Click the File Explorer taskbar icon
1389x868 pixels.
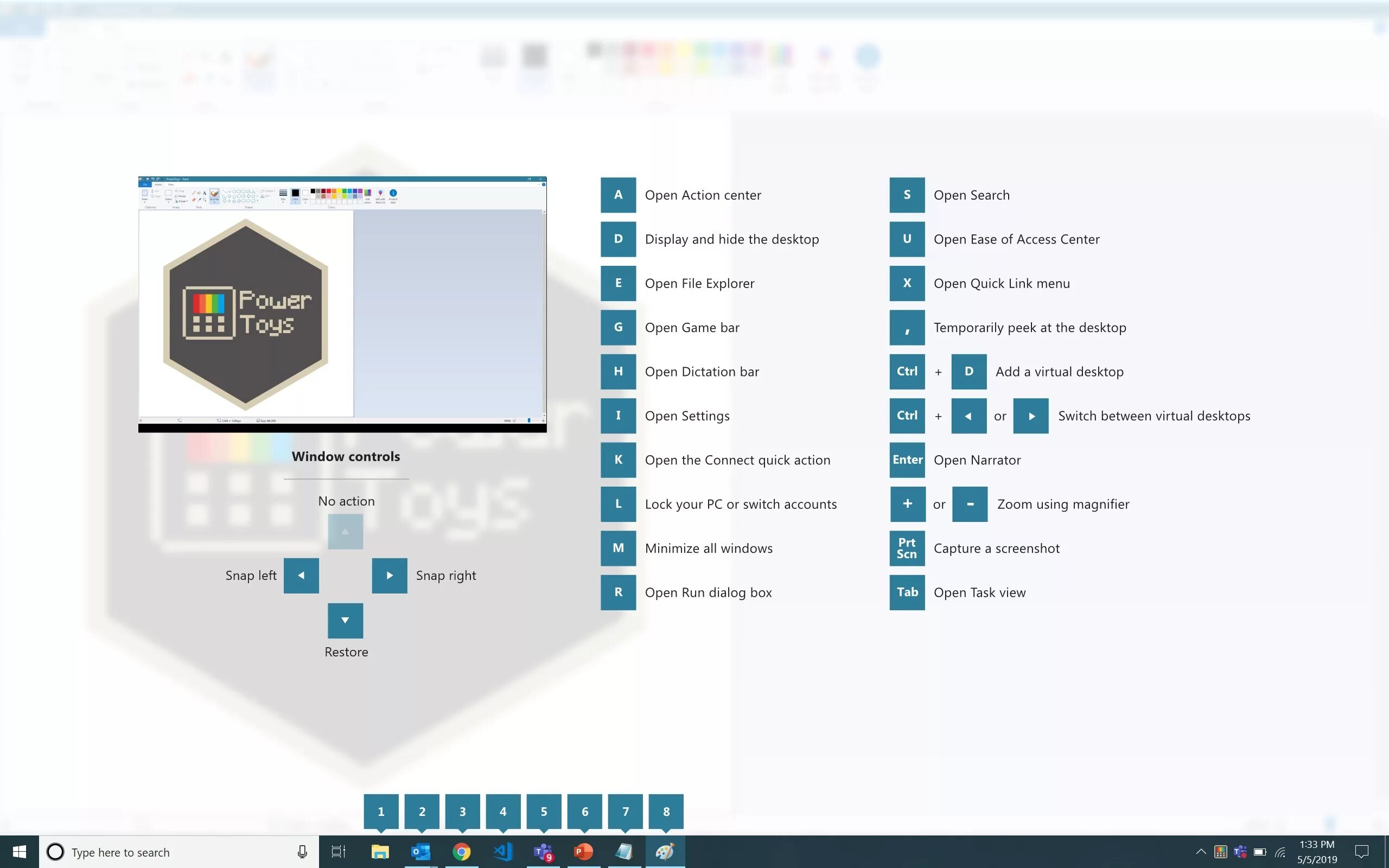[x=379, y=852]
